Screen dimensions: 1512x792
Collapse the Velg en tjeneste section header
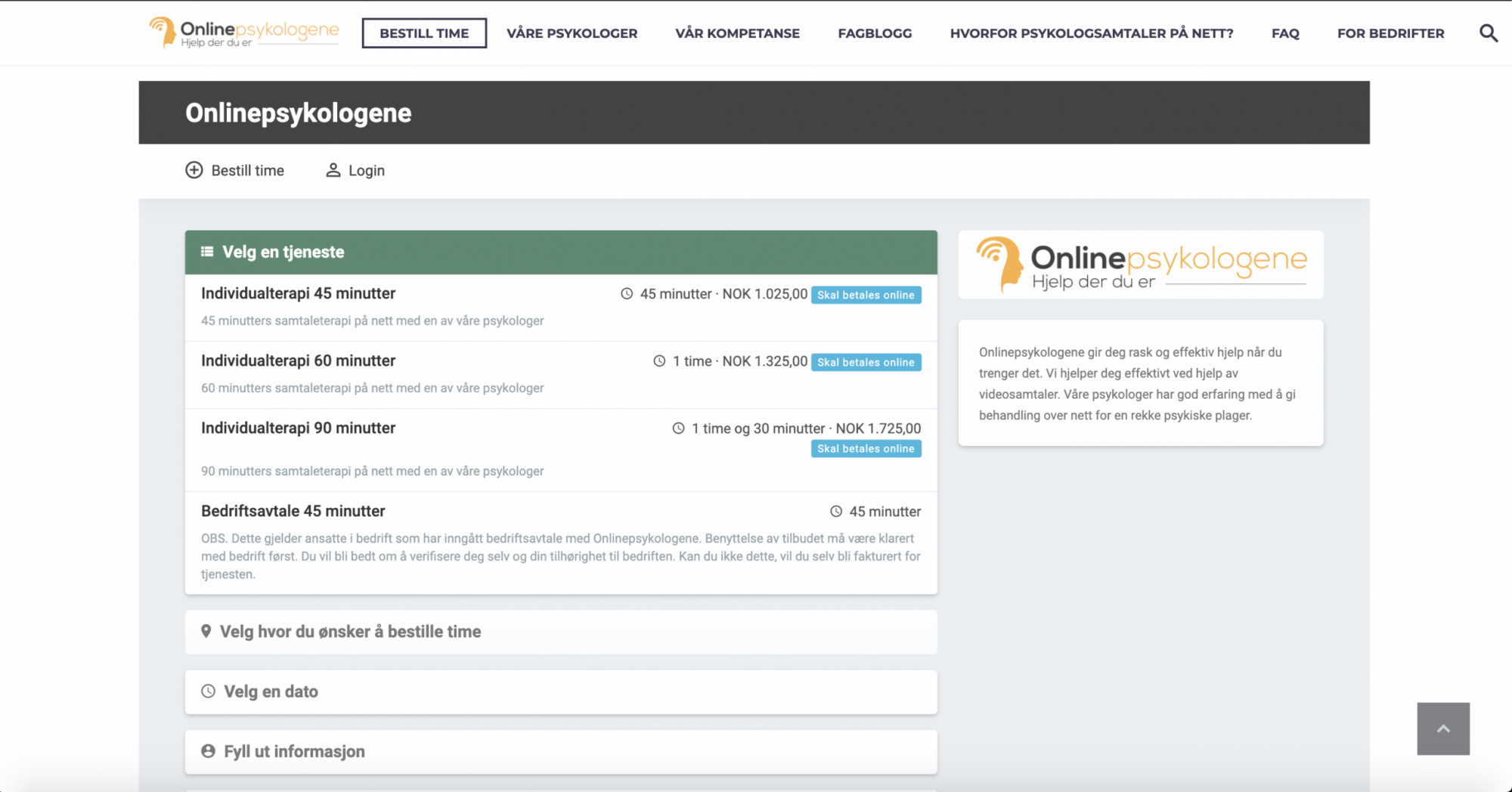tap(561, 252)
